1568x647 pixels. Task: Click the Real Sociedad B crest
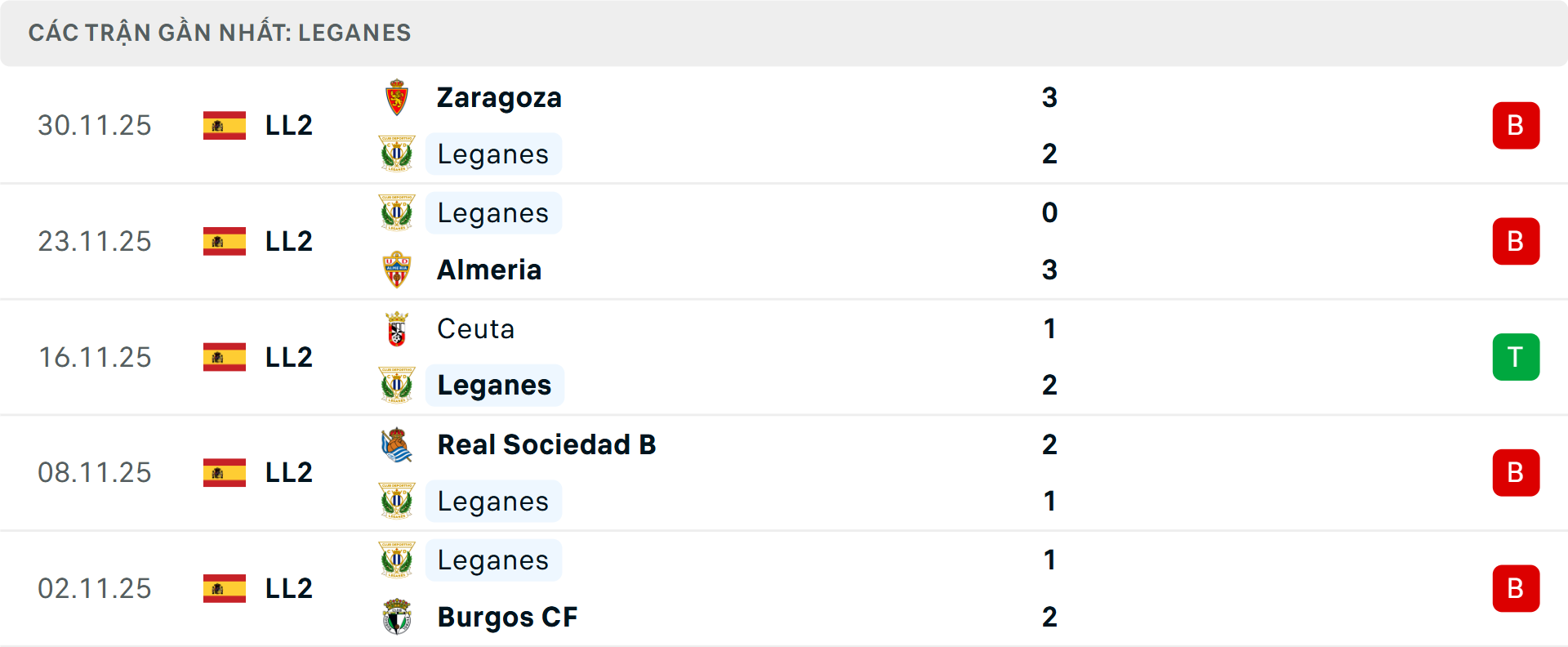[x=397, y=445]
